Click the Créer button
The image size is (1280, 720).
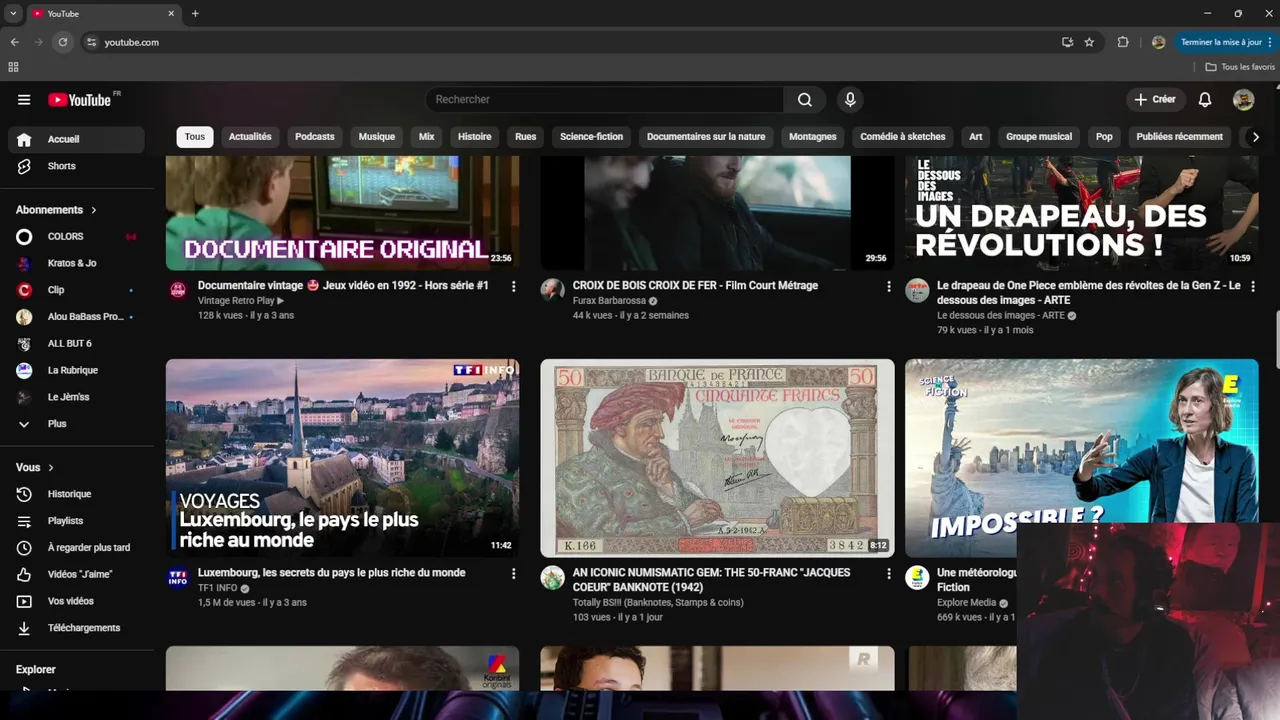1155,100
